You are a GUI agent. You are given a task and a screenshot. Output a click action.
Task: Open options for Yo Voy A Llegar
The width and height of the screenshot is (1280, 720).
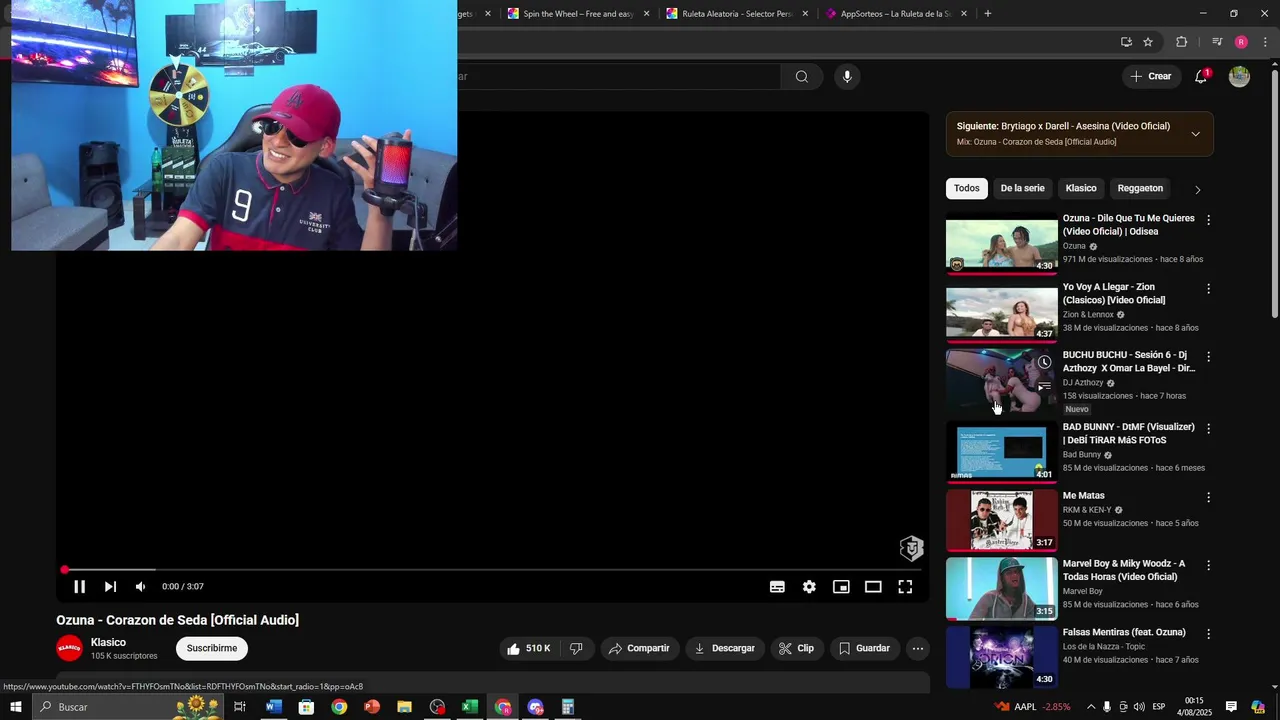[x=1208, y=289]
